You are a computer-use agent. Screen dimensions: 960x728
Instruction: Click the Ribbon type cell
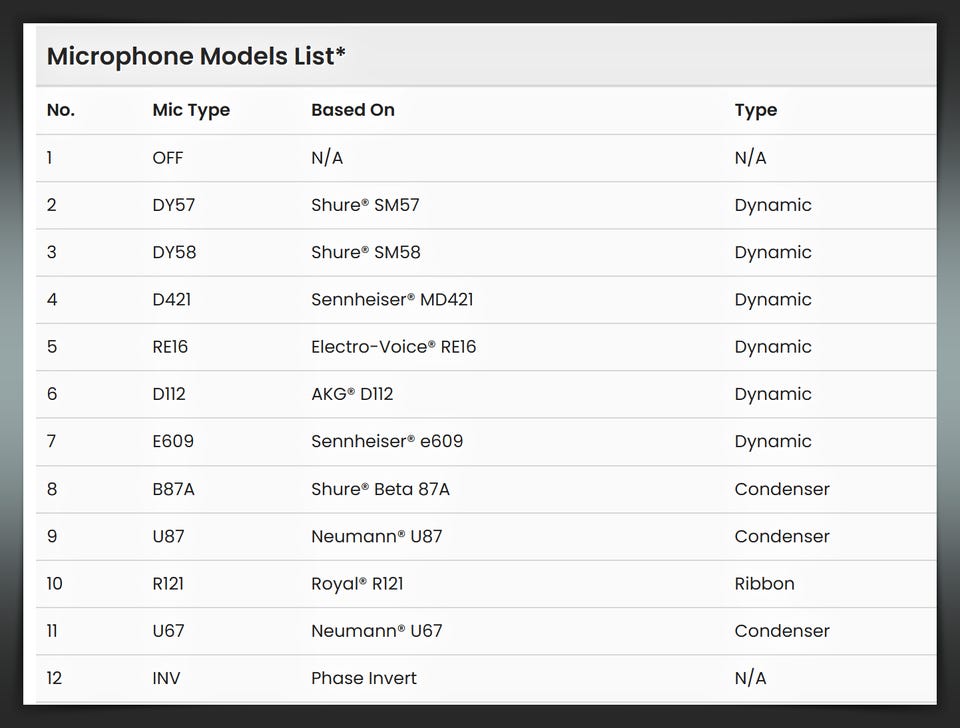pyautogui.click(x=764, y=583)
